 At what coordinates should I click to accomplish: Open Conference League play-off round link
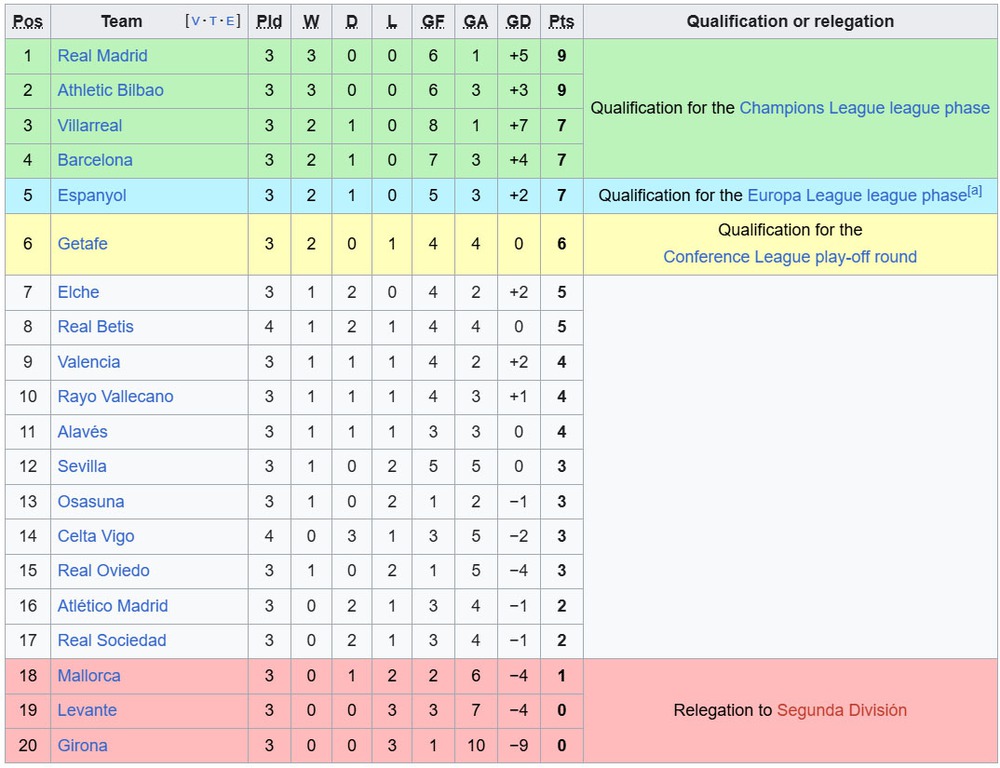[x=790, y=256]
